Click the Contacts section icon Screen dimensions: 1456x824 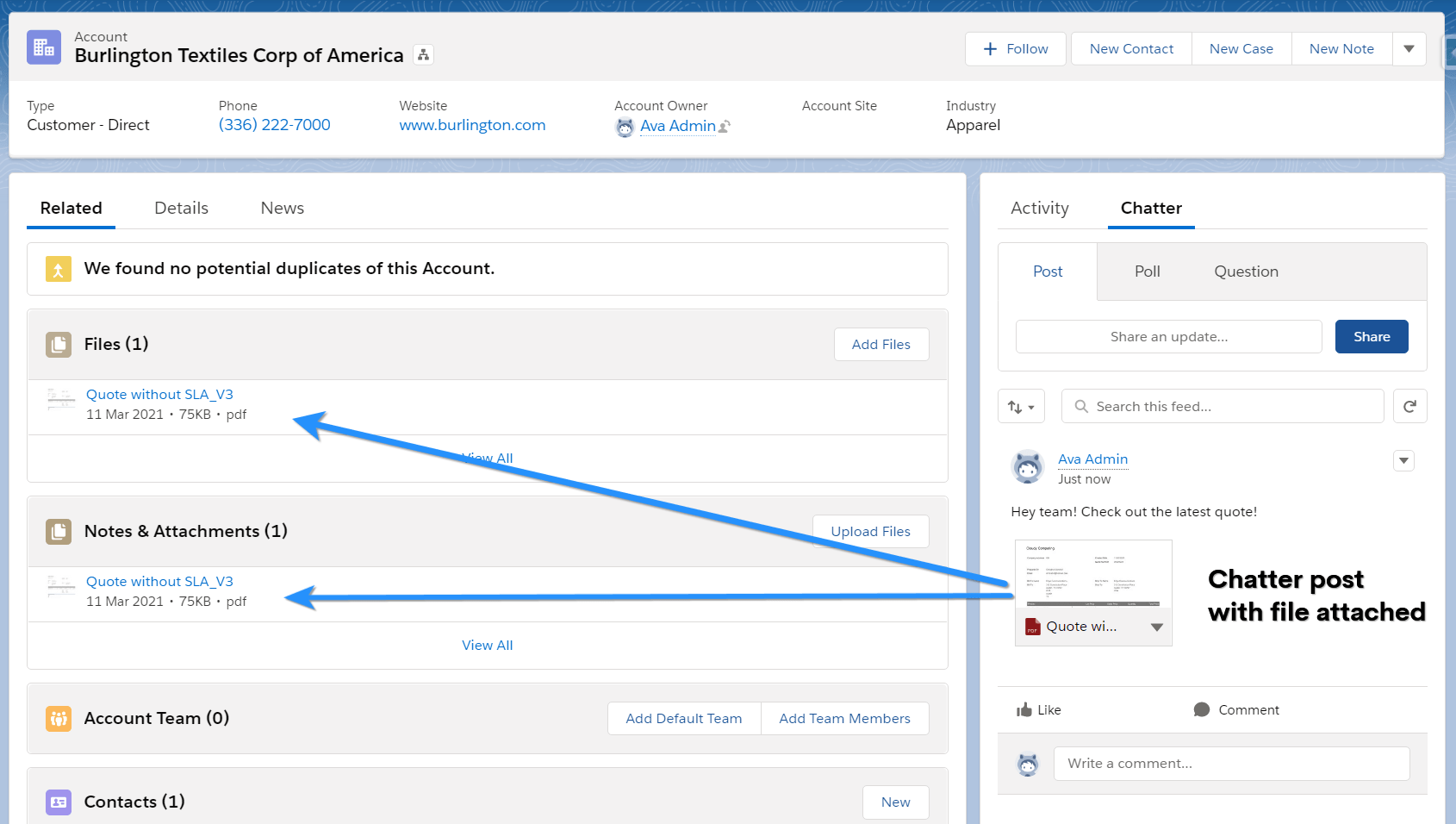(x=58, y=802)
